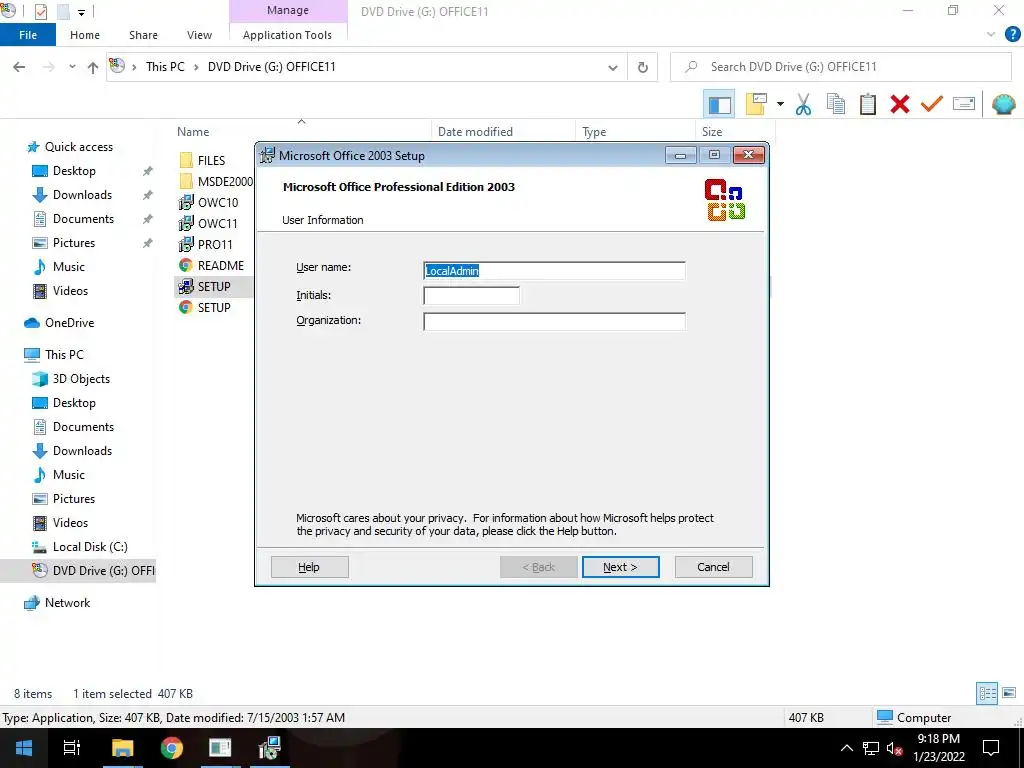Click the orange checkmark Properties icon
The height and width of the screenshot is (768, 1024).
931,104
